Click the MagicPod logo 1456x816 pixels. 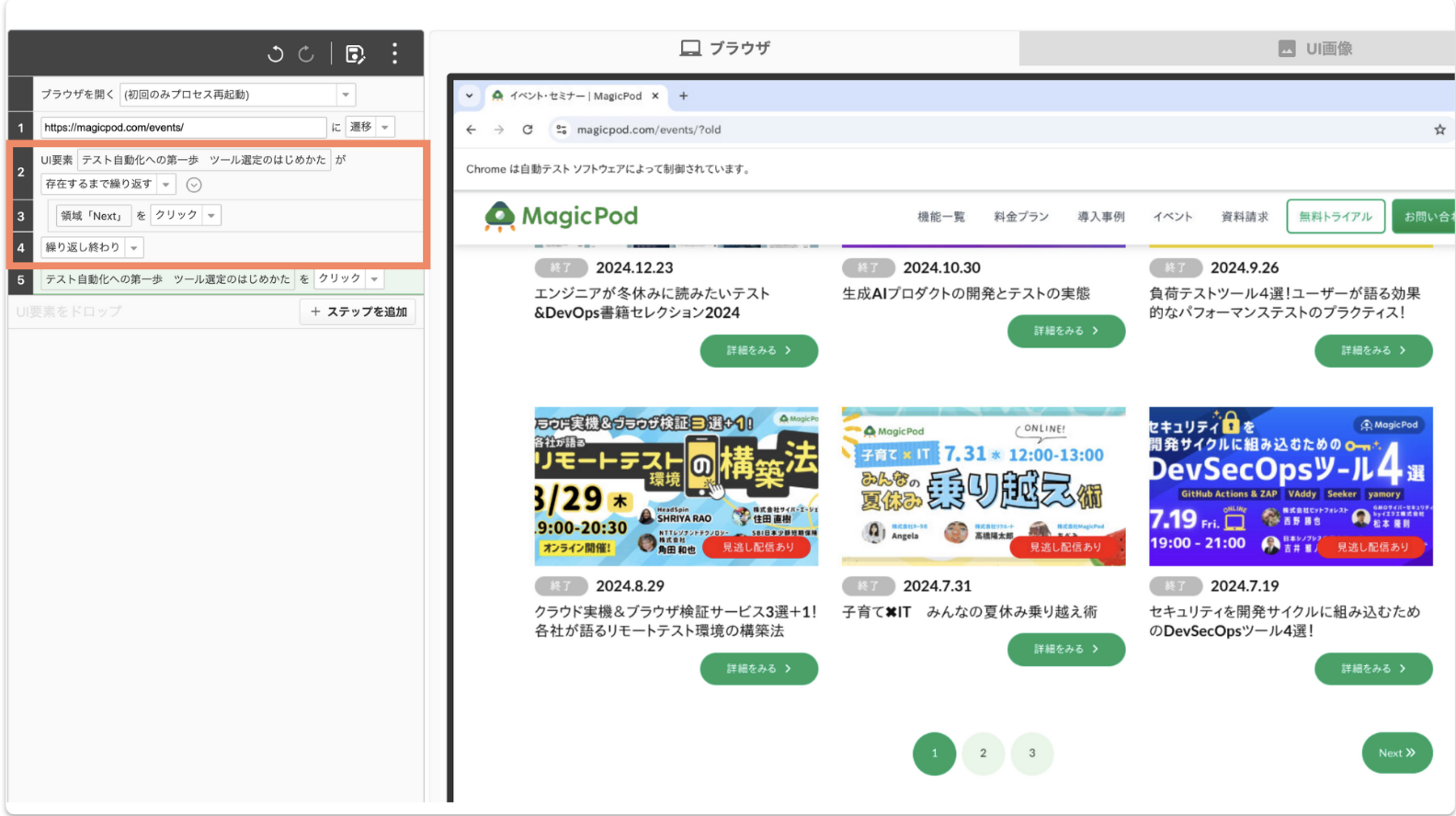pyautogui.click(x=561, y=216)
